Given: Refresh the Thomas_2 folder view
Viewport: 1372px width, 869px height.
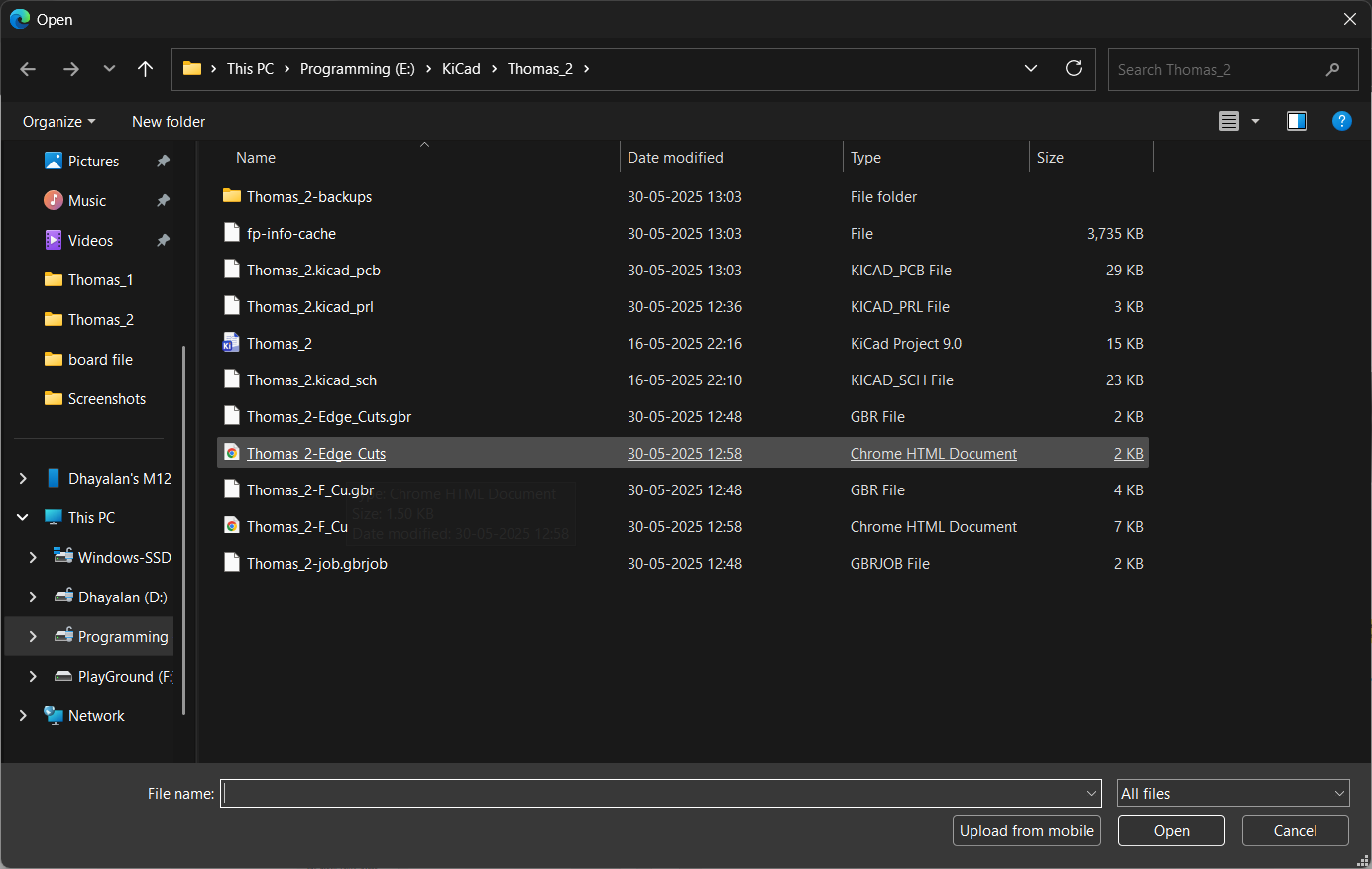Looking at the screenshot, I should (x=1073, y=68).
